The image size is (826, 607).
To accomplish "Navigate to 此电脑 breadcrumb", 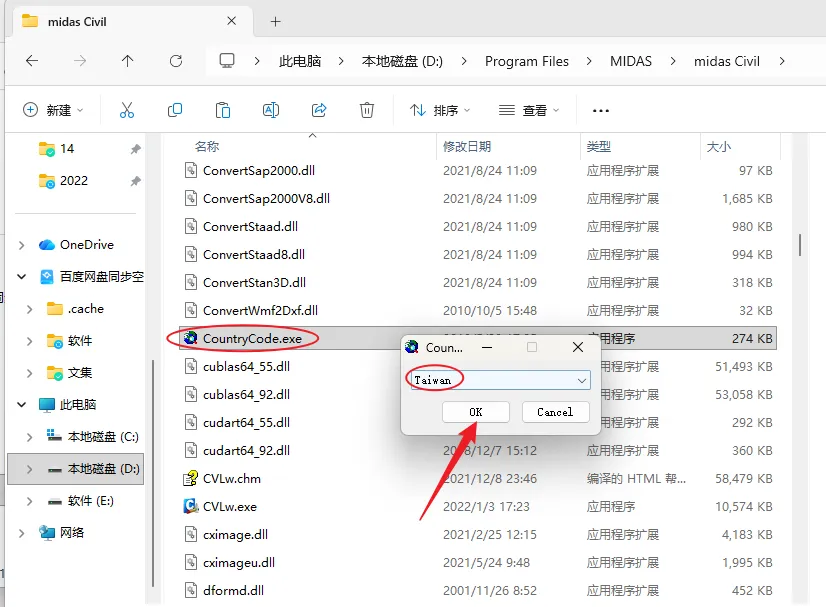I will coord(300,61).
